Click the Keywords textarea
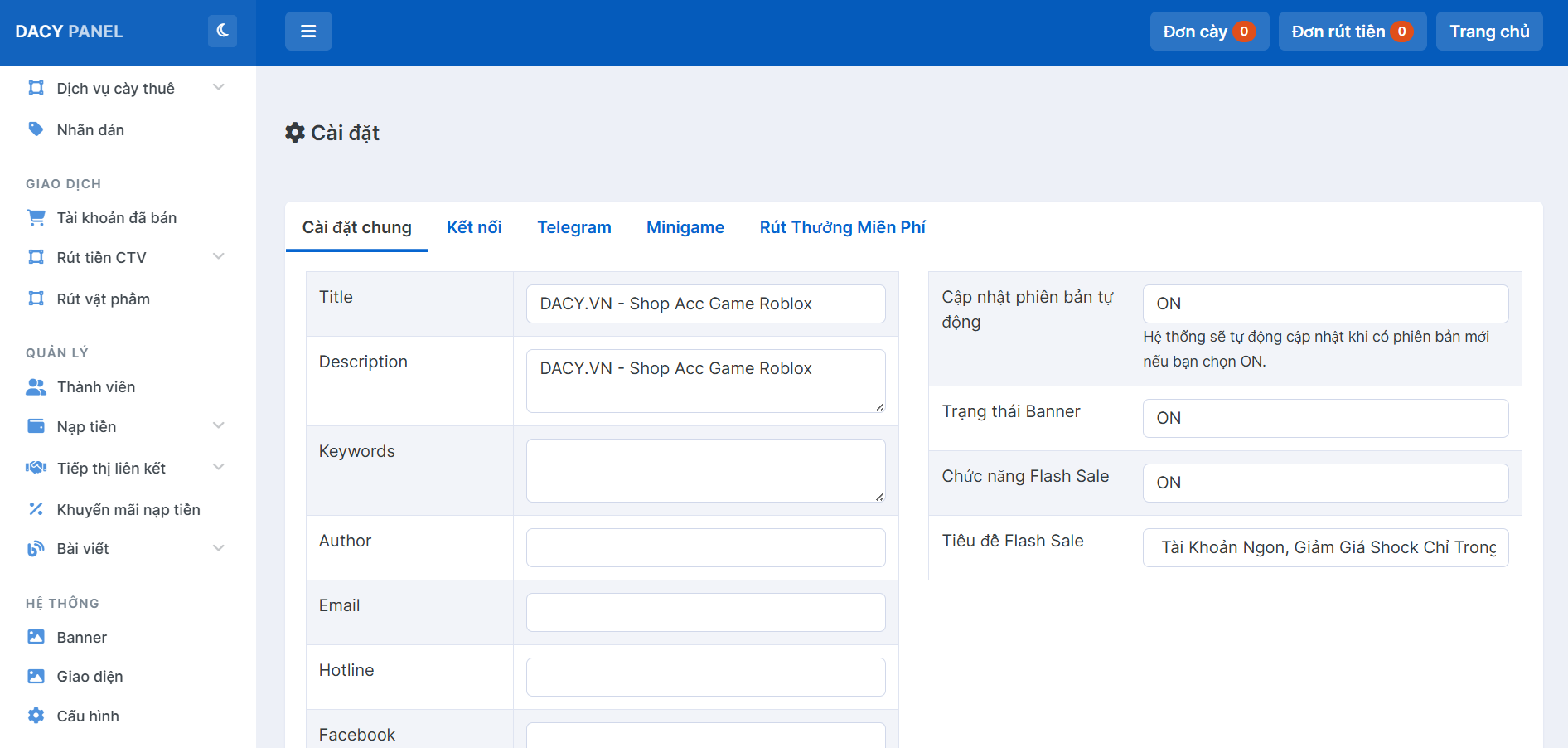 point(705,470)
